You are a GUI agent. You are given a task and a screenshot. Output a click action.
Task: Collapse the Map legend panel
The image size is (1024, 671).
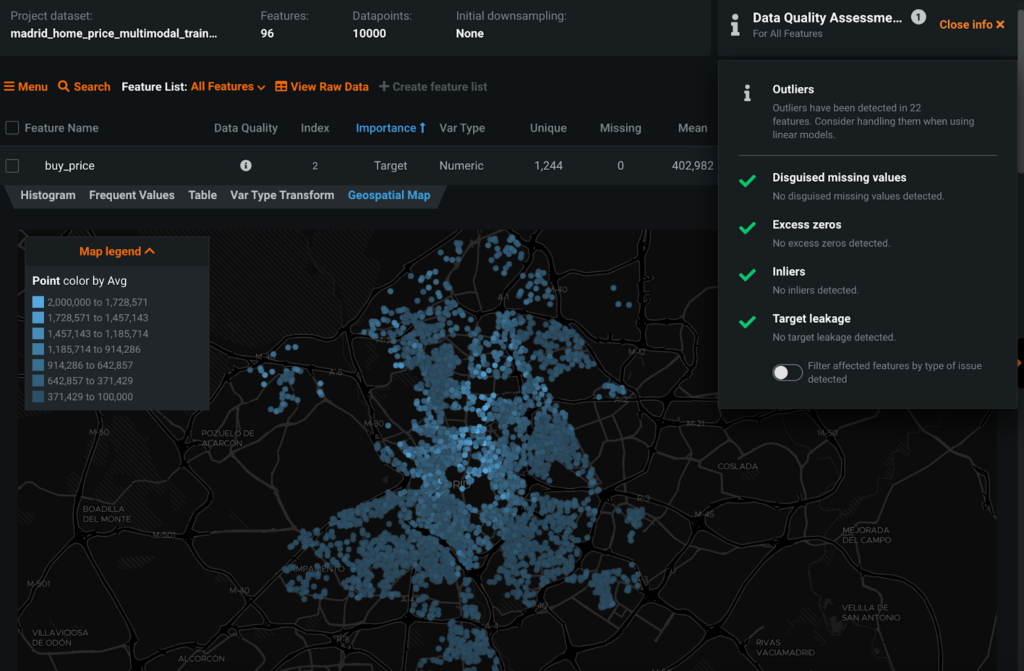(x=117, y=251)
